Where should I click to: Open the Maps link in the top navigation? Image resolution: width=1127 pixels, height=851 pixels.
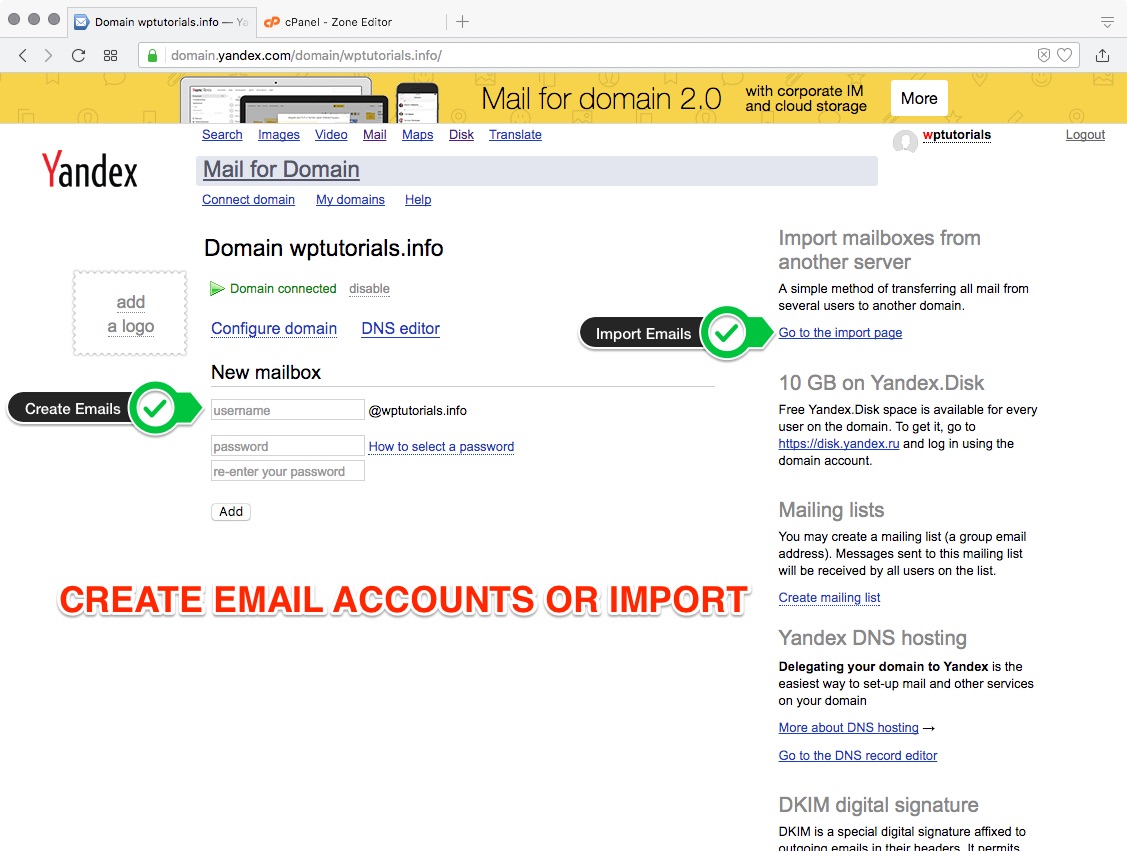click(x=418, y=134)
